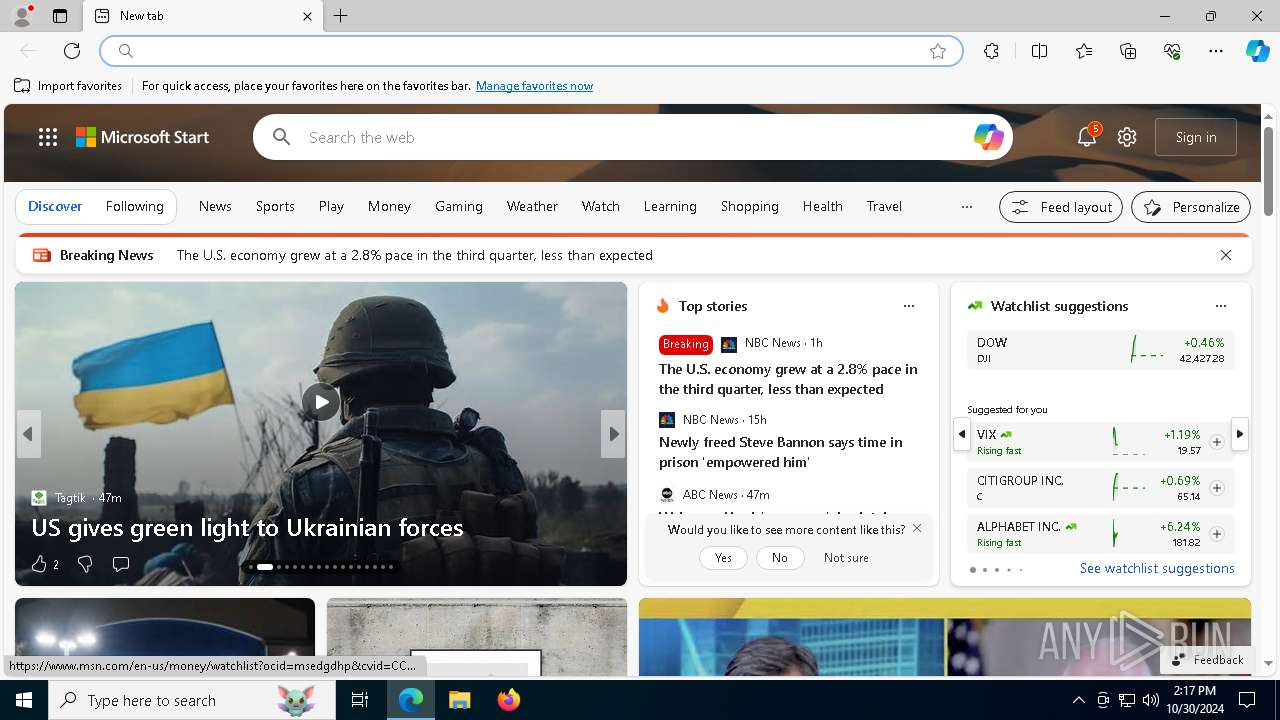The width and height of the screenshot is (1280, 720).
Task: Open Collections panel
Action: pos(1128,51)
